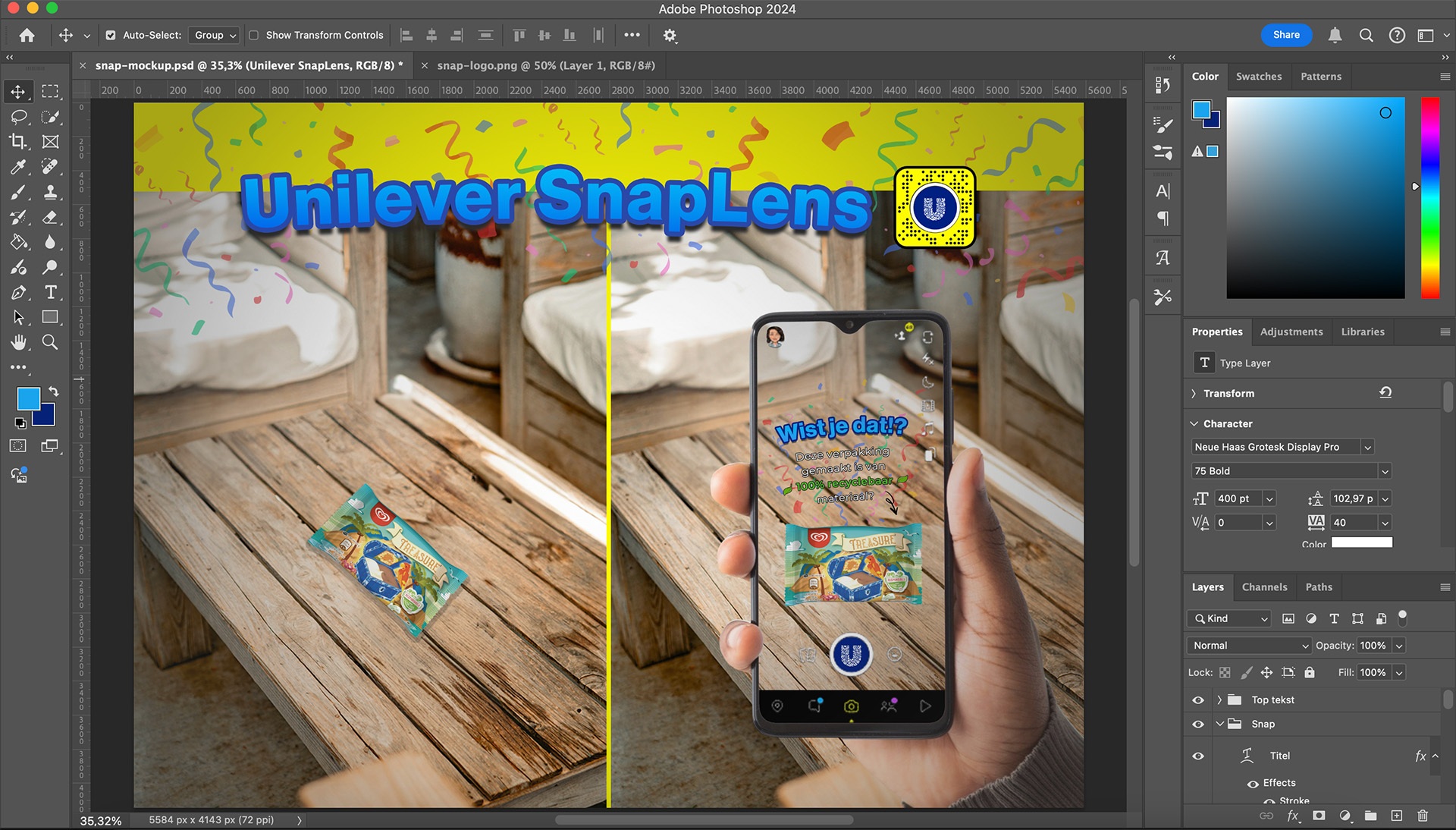
Task: Click the layer Opacity input field
Action: click(x=1373, y=646)
